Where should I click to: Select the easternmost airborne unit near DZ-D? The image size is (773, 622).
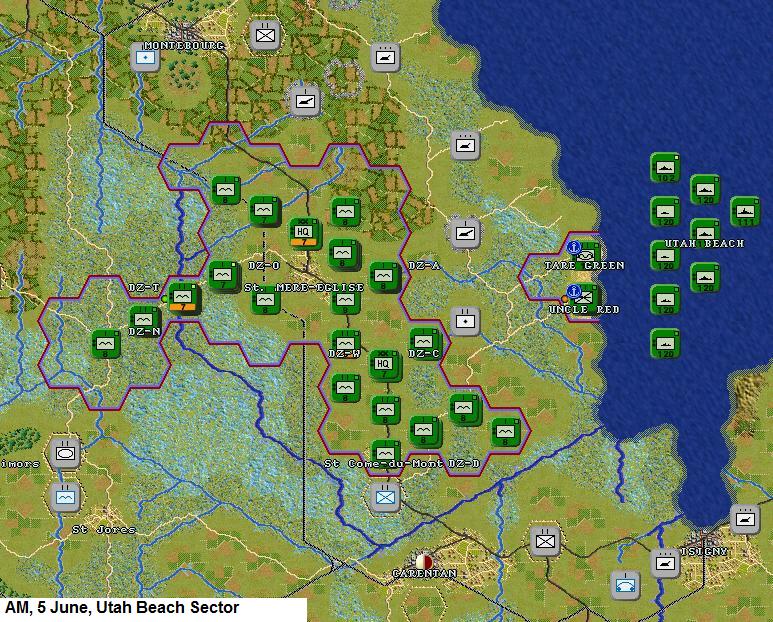[x=505, y=432]
